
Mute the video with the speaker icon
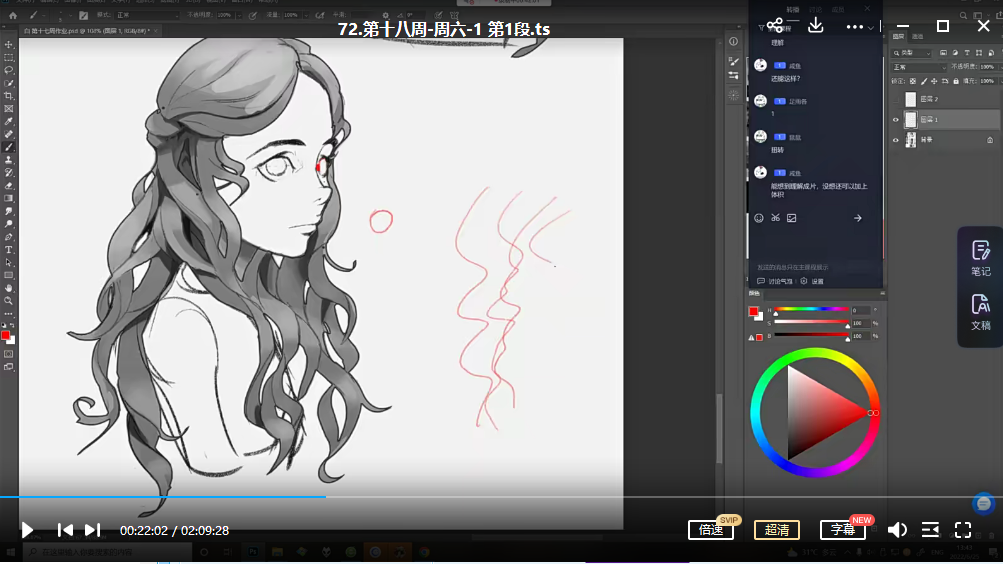(x=898, y=530)
